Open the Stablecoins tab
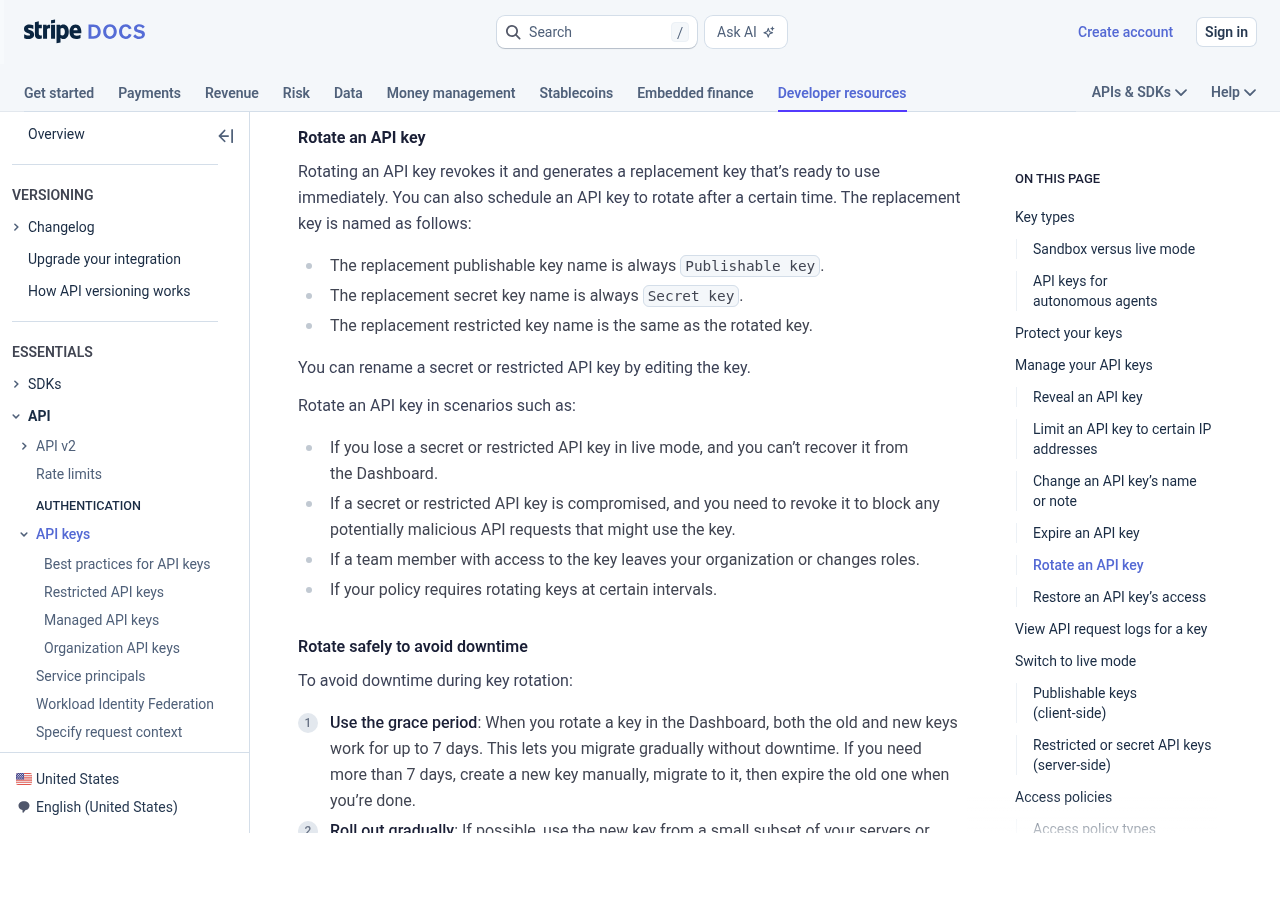This screenshot has height=900, width=1280. (576, 93)
